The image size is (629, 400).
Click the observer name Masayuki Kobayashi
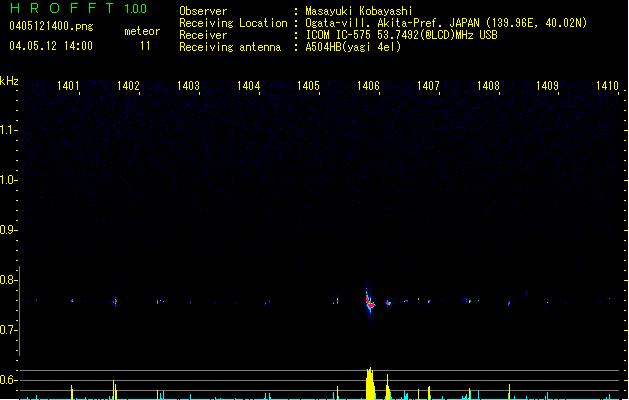tap(359, 11)
